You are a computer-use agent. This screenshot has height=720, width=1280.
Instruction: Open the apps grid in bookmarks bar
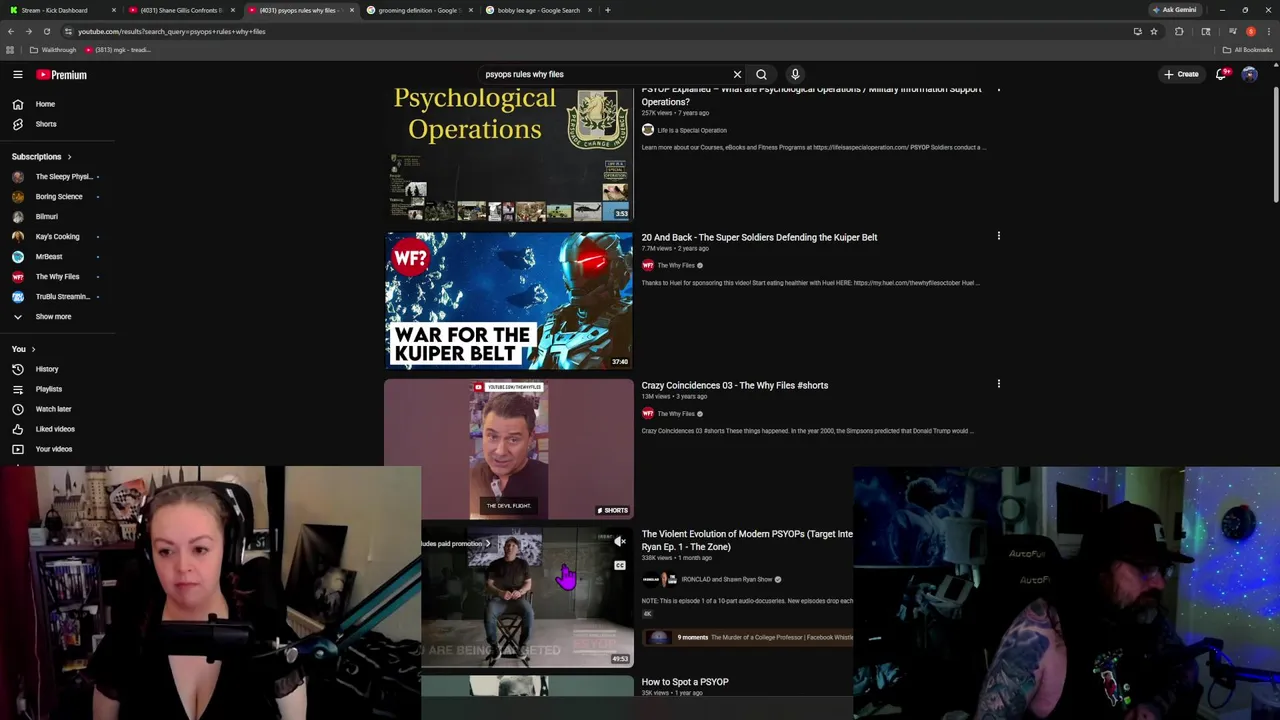(10, 50)
